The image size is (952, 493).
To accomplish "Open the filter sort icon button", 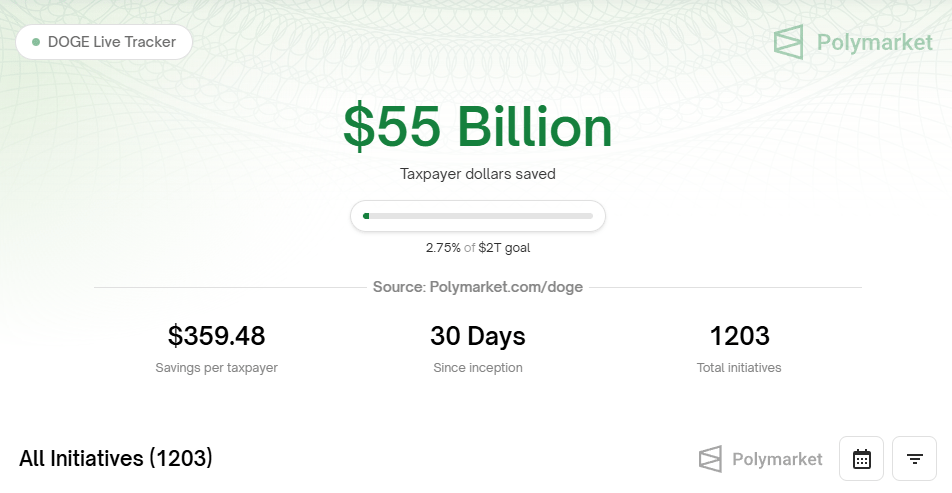I will pyautogui.click(x=914, y=459).
